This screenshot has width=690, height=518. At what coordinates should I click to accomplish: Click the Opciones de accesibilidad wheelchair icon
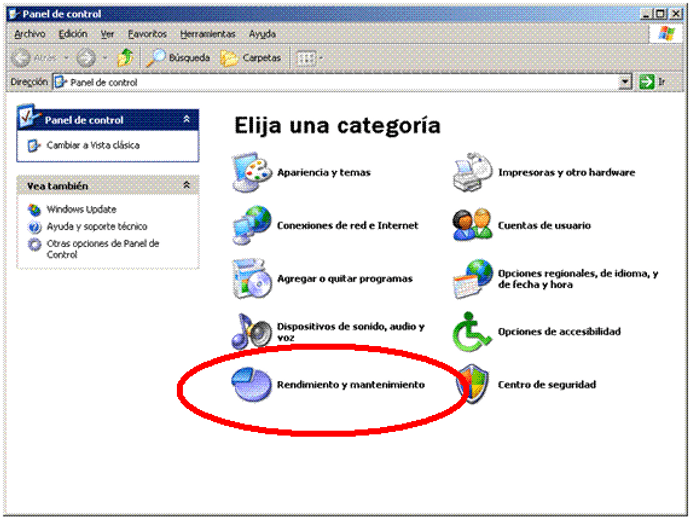472,331
